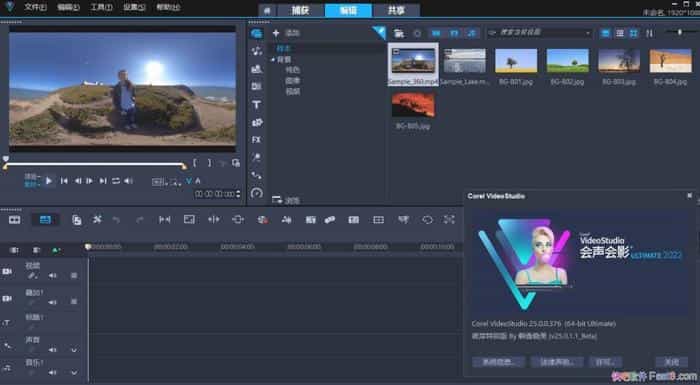Open the record/capture option icon
The height and width of the screenshot is (385, 700).
[x=262, y=220]
